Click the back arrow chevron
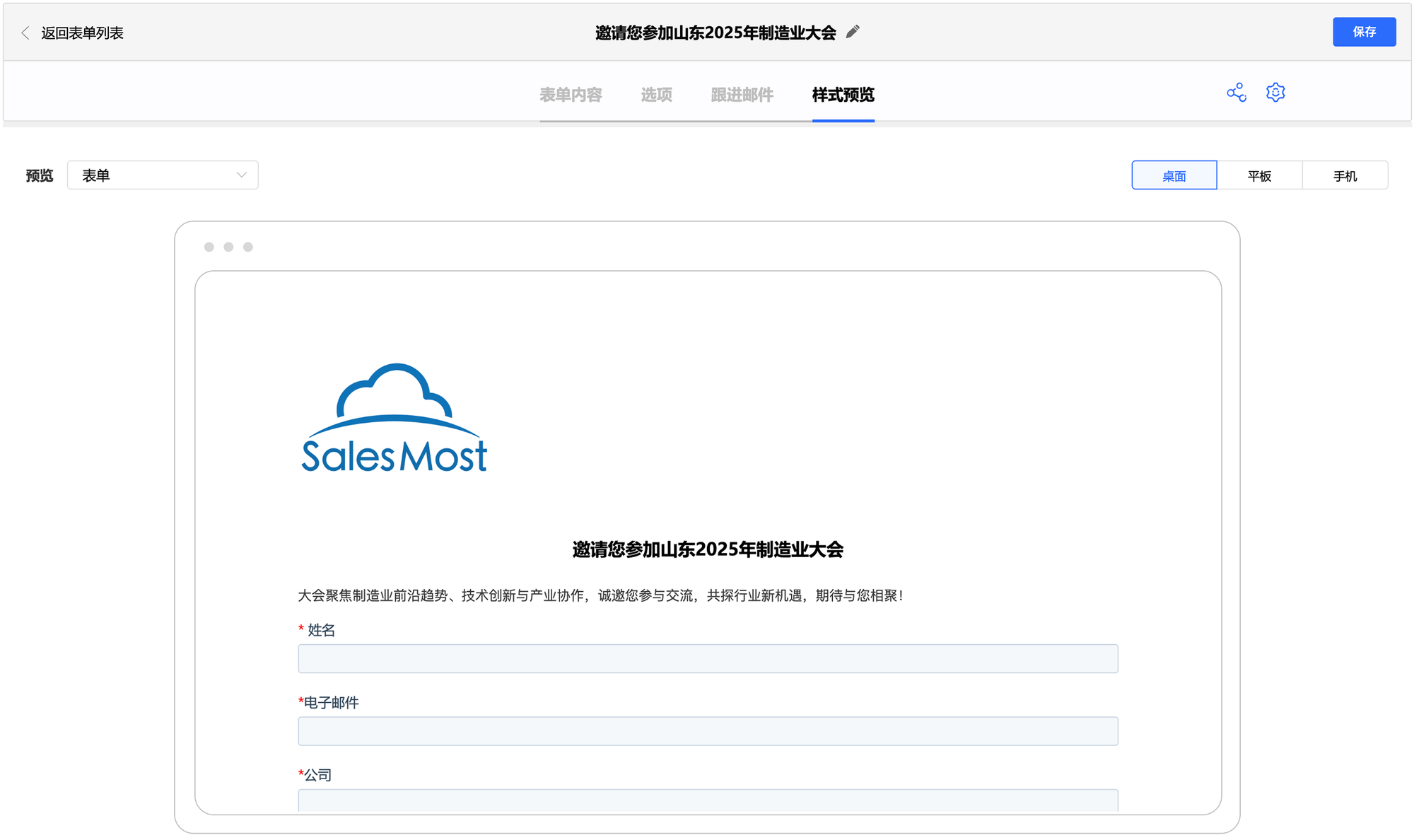 click(x=25, y=33)
